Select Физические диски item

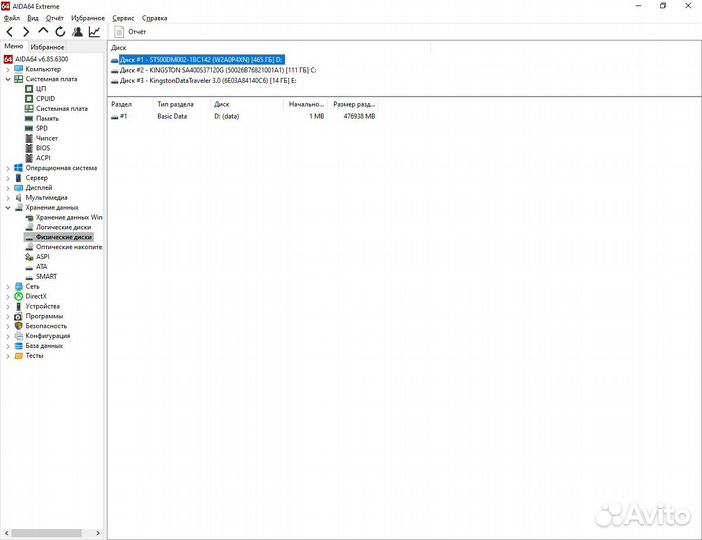(x=64, y=237)
